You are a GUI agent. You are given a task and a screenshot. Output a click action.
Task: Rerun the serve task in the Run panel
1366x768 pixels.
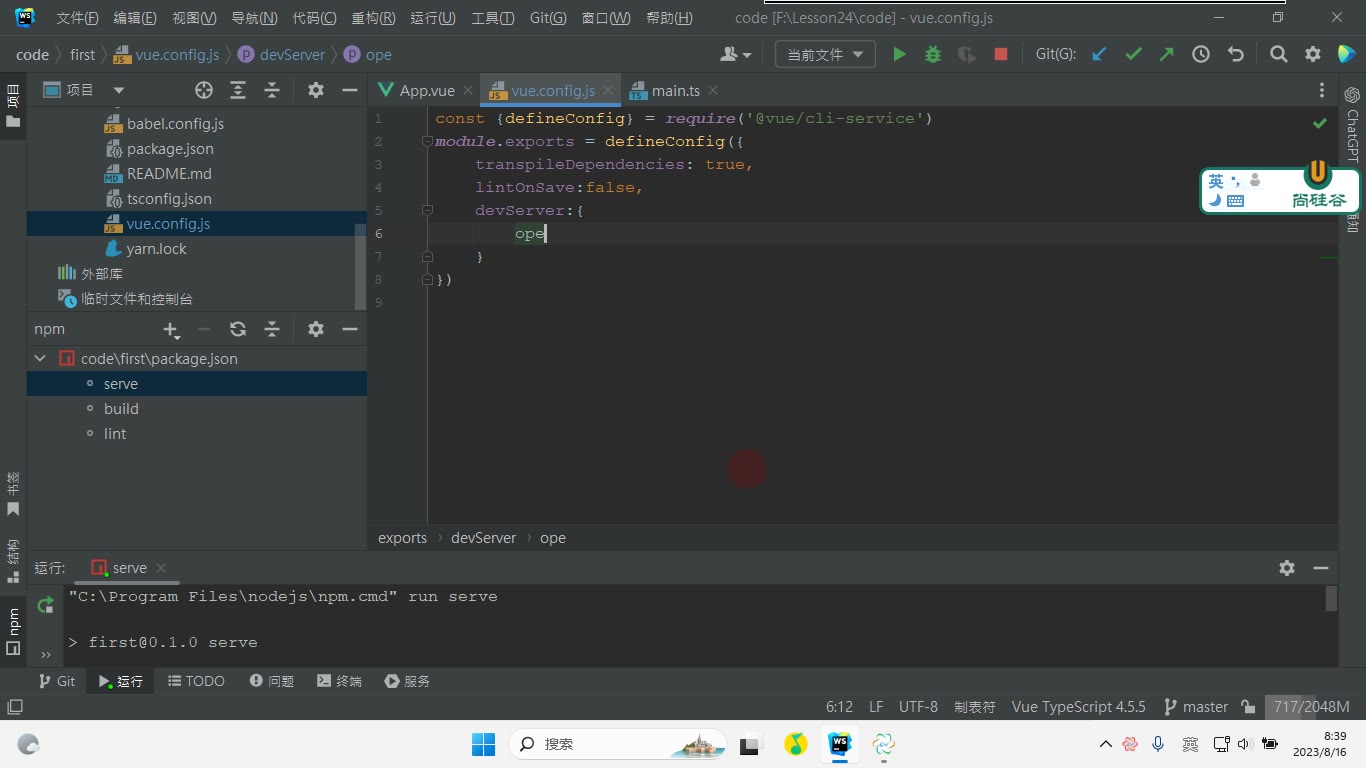pos(45,605)
